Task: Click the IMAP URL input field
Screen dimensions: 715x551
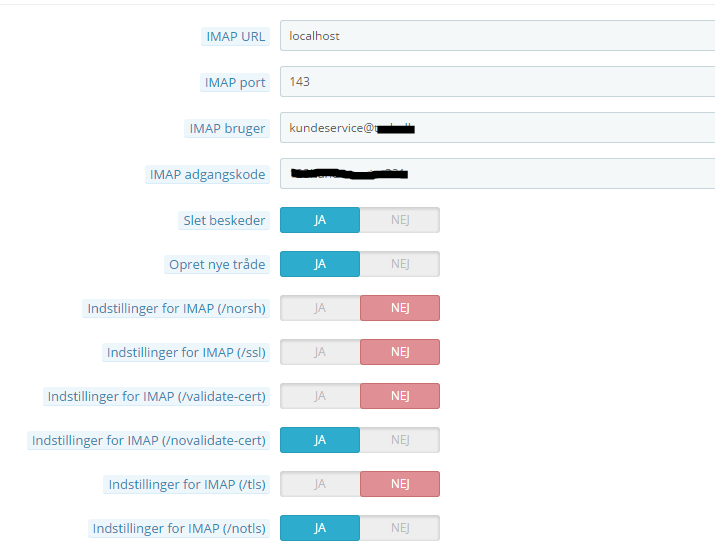Action: pyautogui.click(x=497, y=36)
